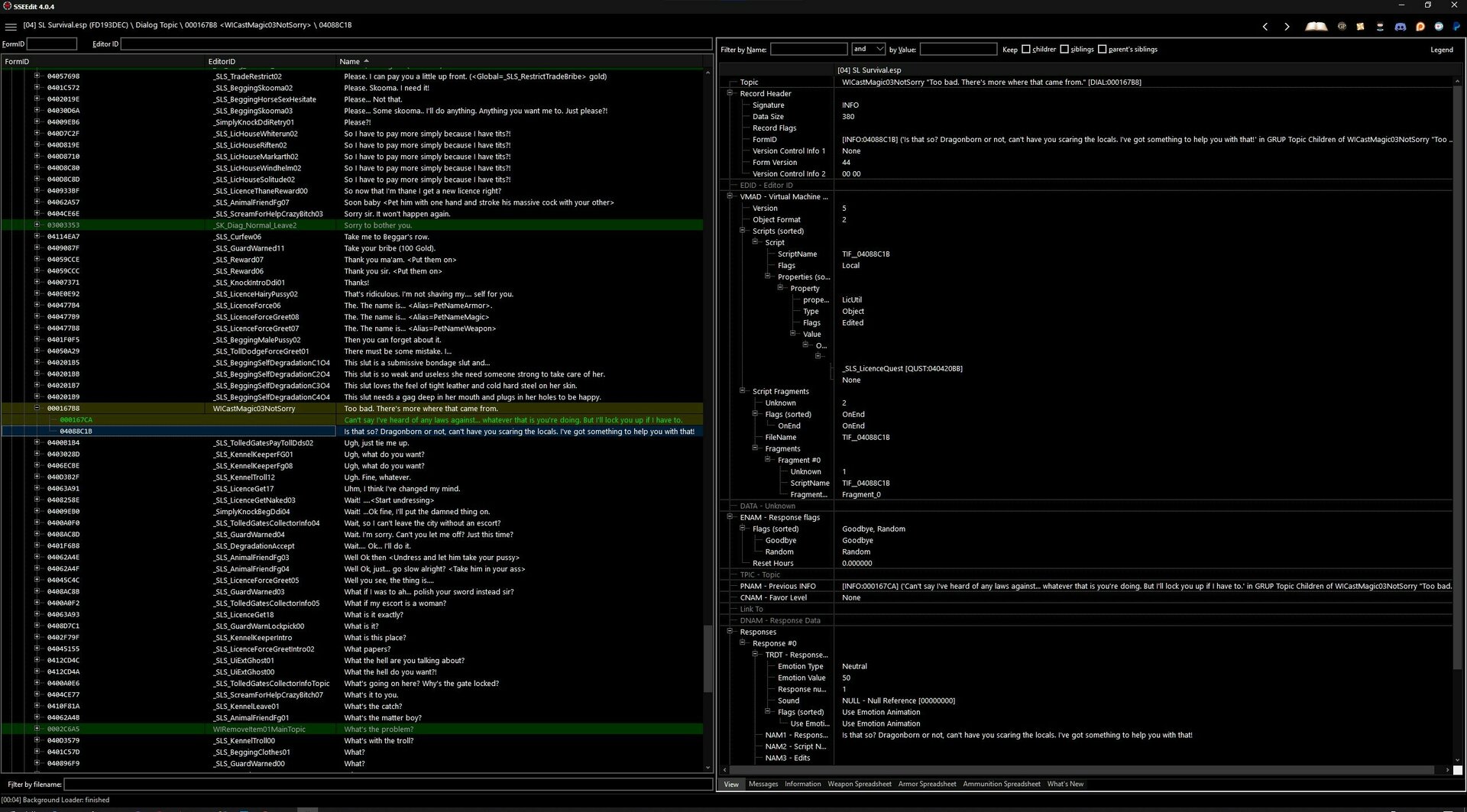Click into the FormID search field

point(52,44)
